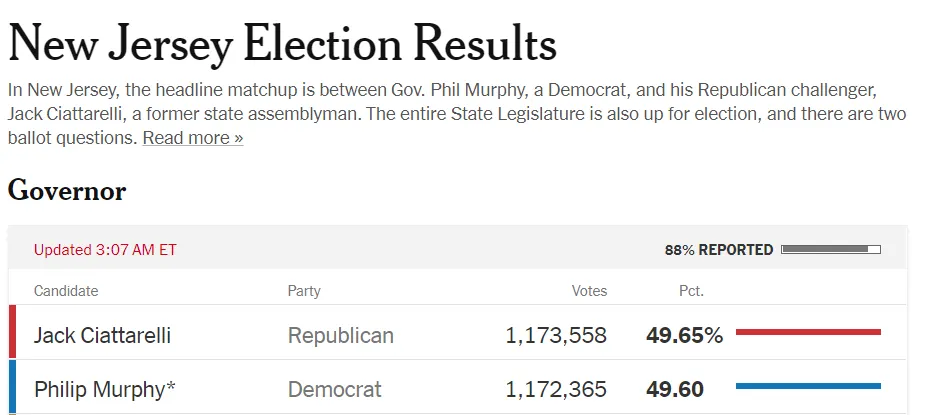Viewport: 943px width, 415px height.
Task: Click the Candidate column header
Action: tap(66, 291)
